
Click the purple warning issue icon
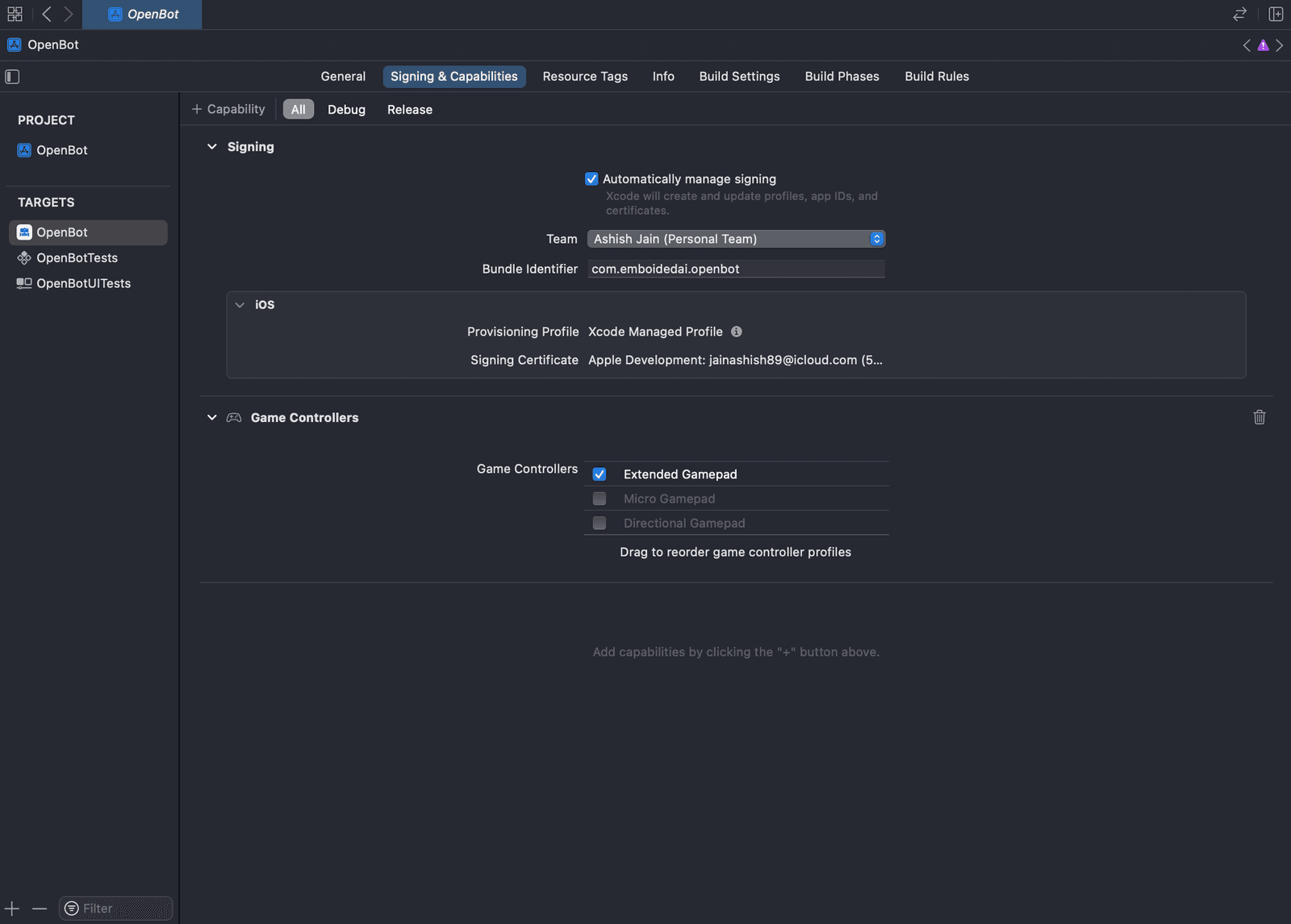[x=1263, y=45]
